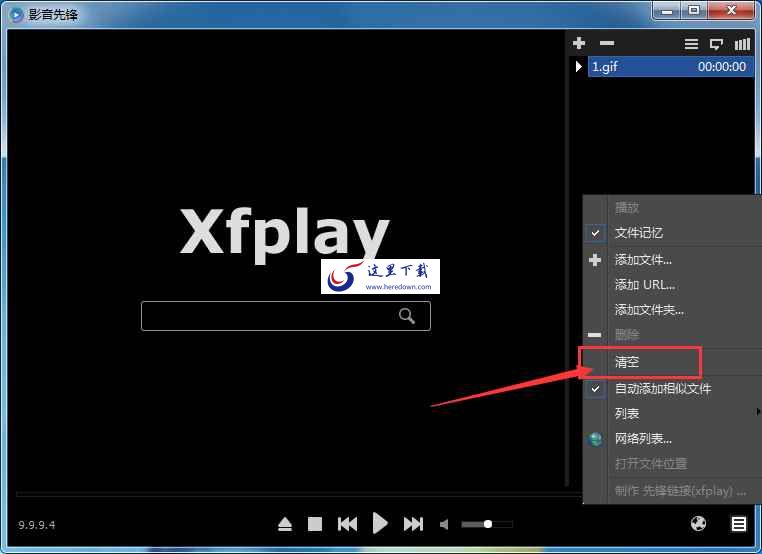Viewport: 762px width, 554px height.
Task: Click the eject/open file button
Action: point(285,524)
